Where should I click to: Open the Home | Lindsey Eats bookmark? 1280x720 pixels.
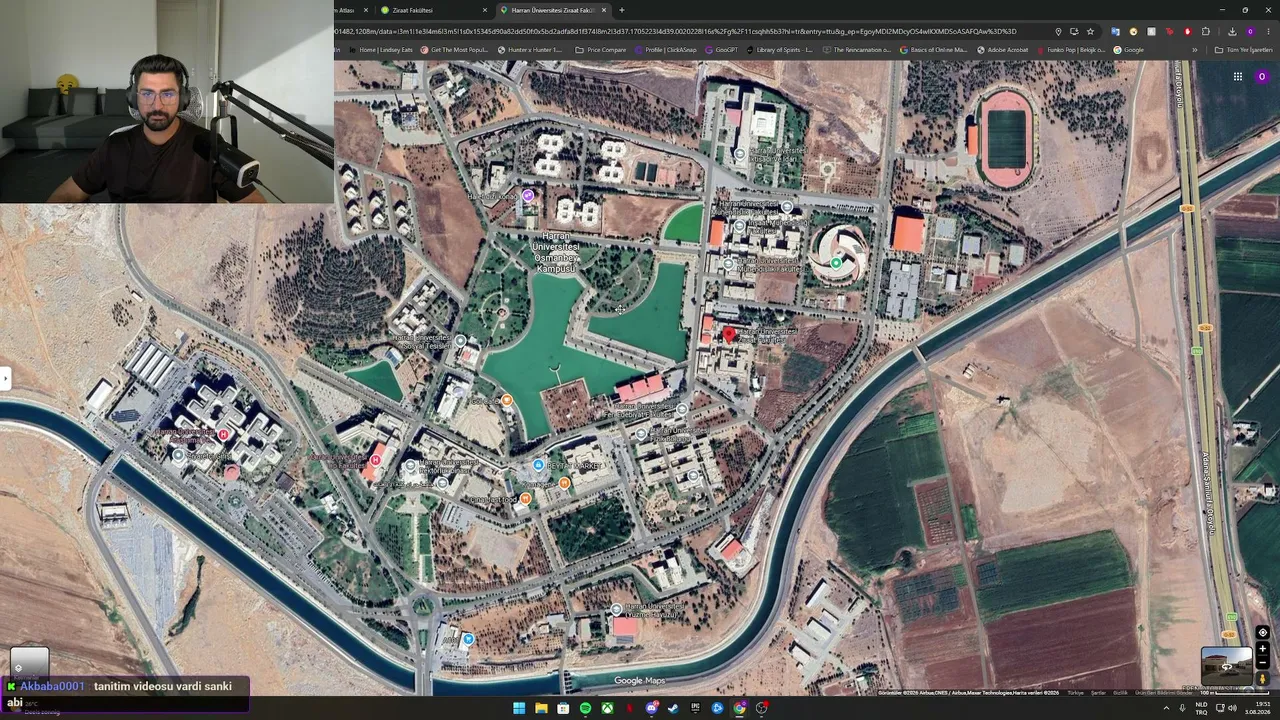381,50
